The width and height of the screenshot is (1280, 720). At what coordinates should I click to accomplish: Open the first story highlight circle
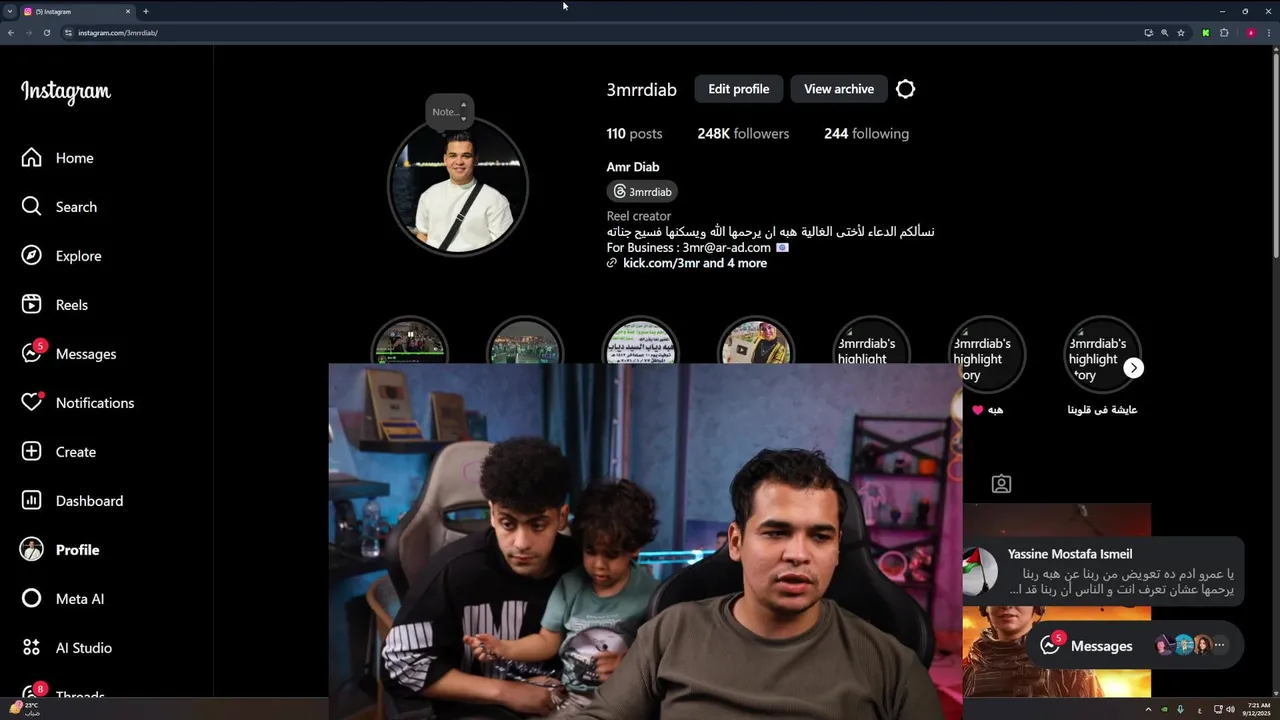[410, 342]
